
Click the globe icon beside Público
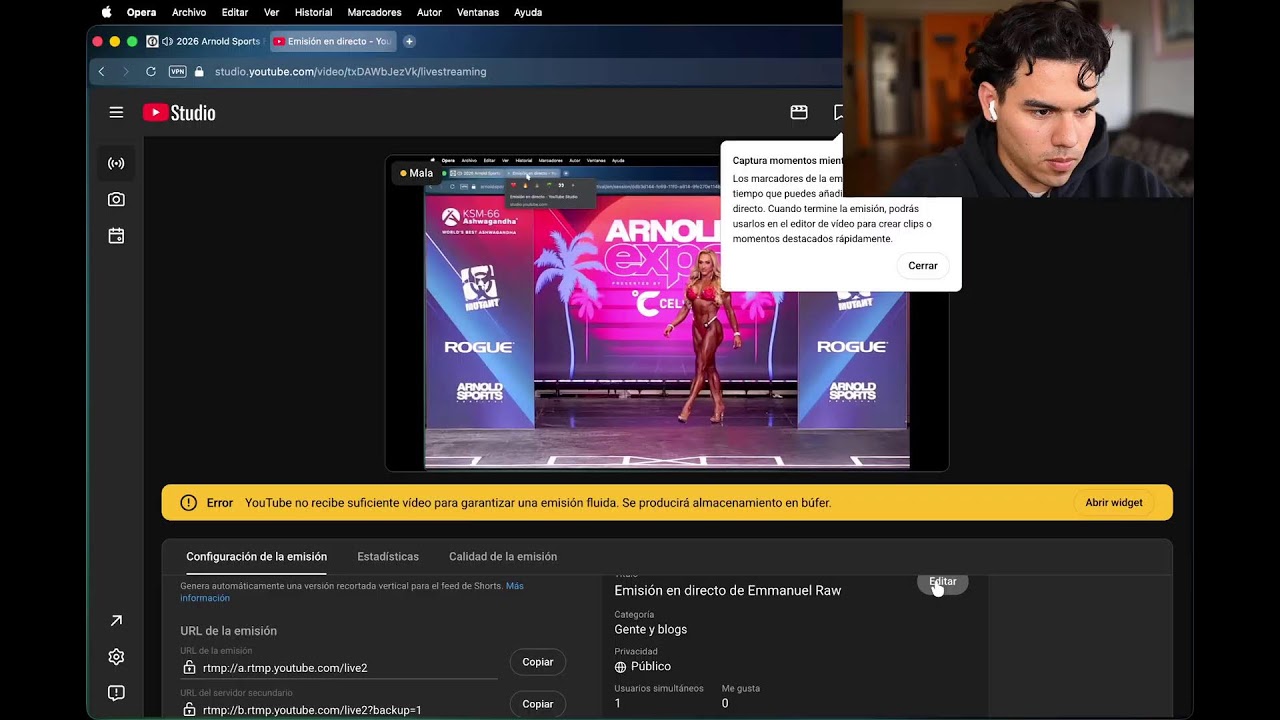point(620,667)
